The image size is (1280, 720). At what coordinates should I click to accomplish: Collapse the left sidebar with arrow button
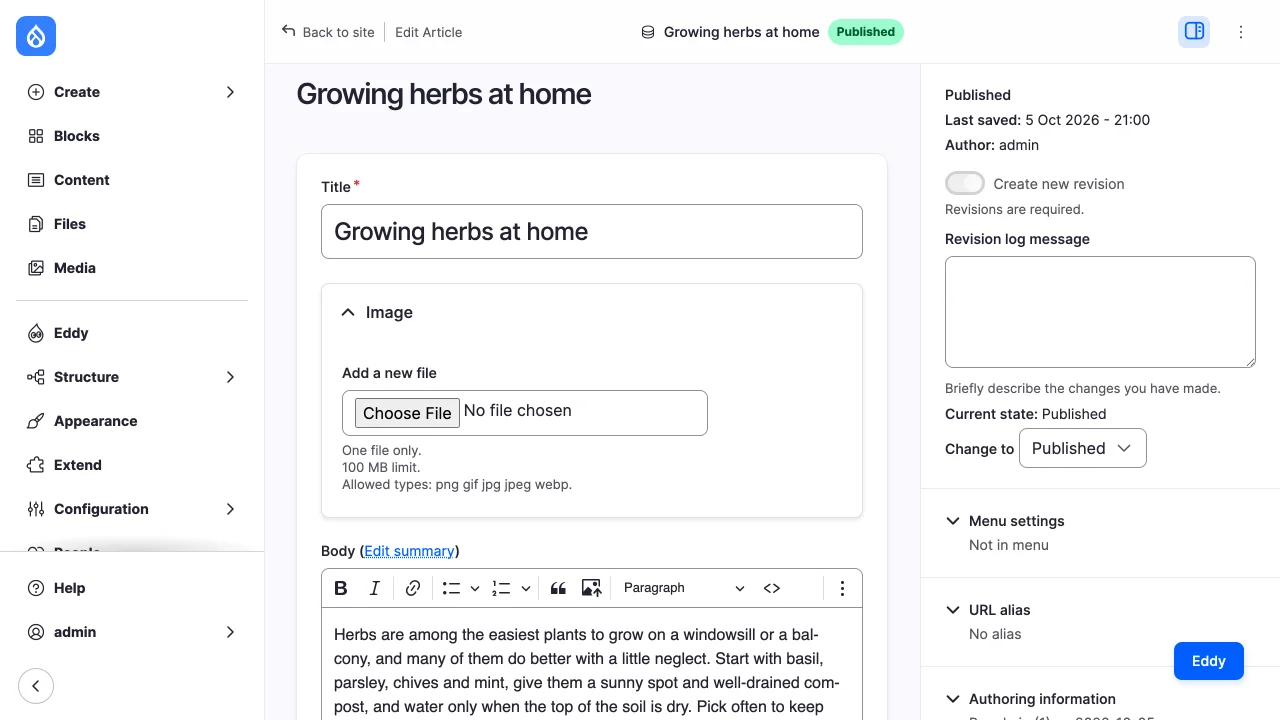coord(36,686)
